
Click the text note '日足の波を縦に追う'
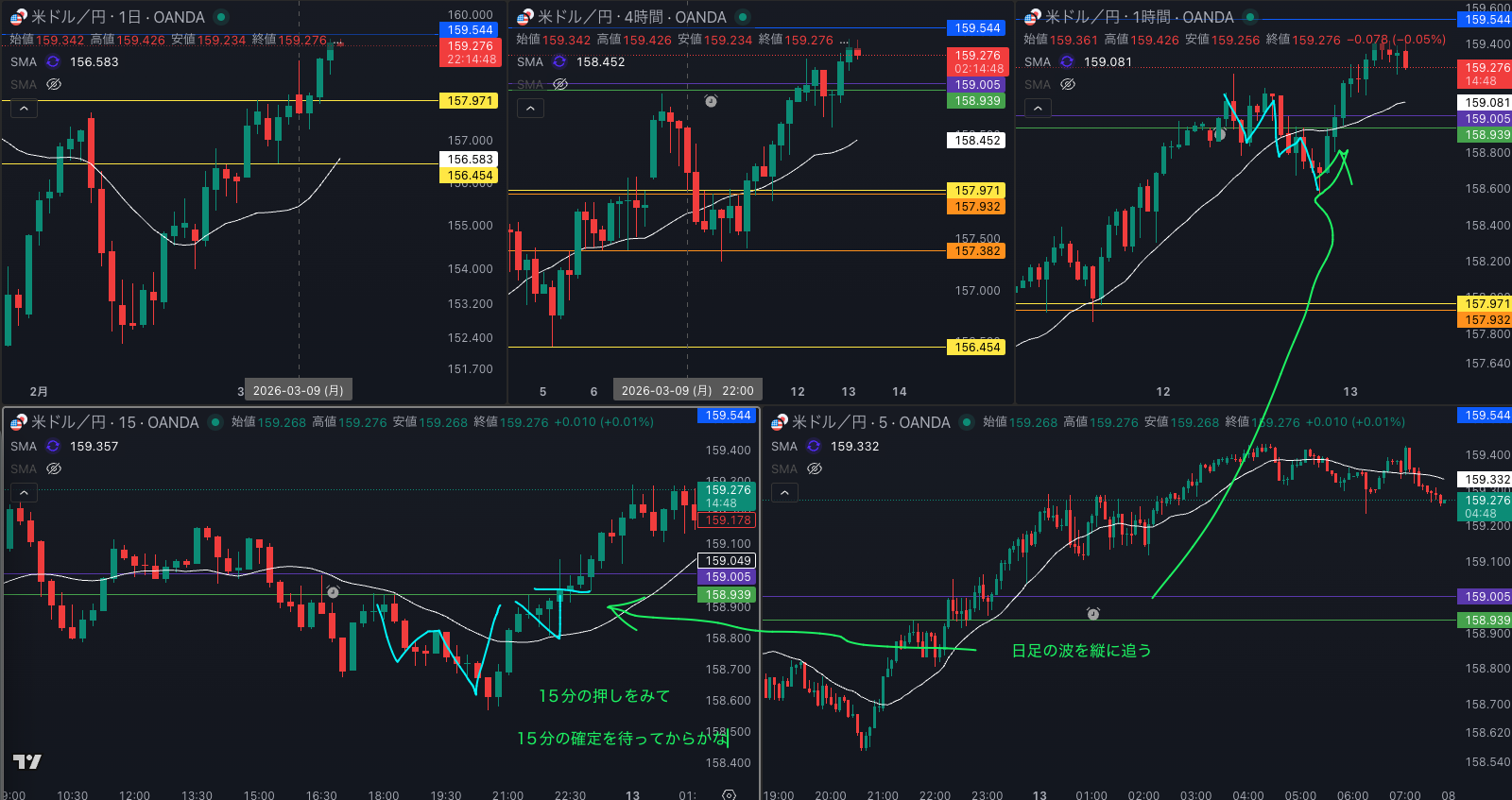pos(1081,651)
